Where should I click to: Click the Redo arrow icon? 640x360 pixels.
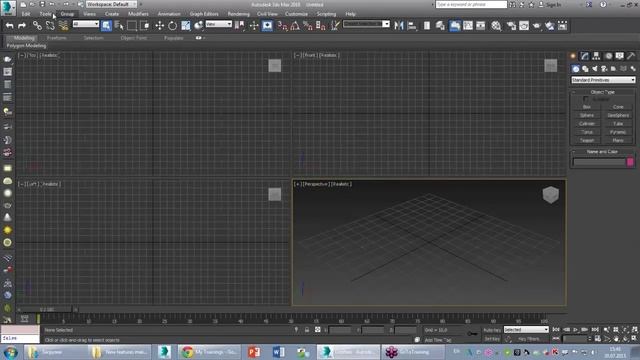click(x=22, y=26)
